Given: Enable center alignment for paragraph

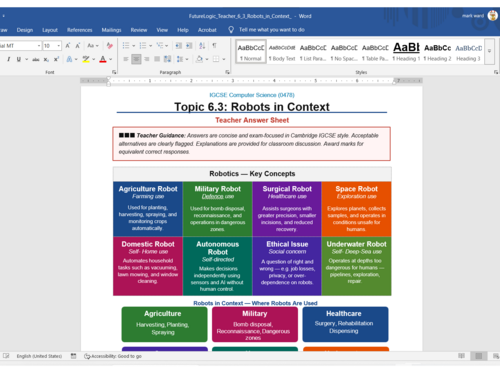Looking at the screenshot, I should point(136,59).
